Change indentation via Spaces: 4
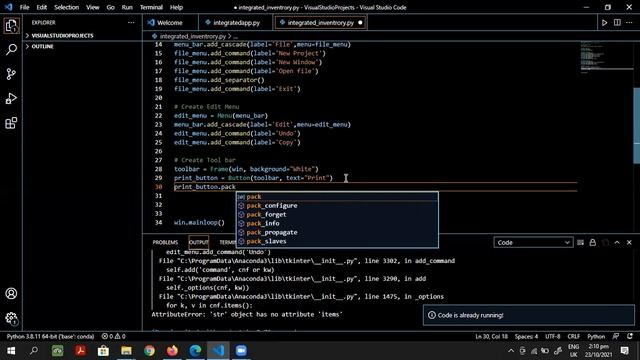640x360 pixels. [526, 336]
